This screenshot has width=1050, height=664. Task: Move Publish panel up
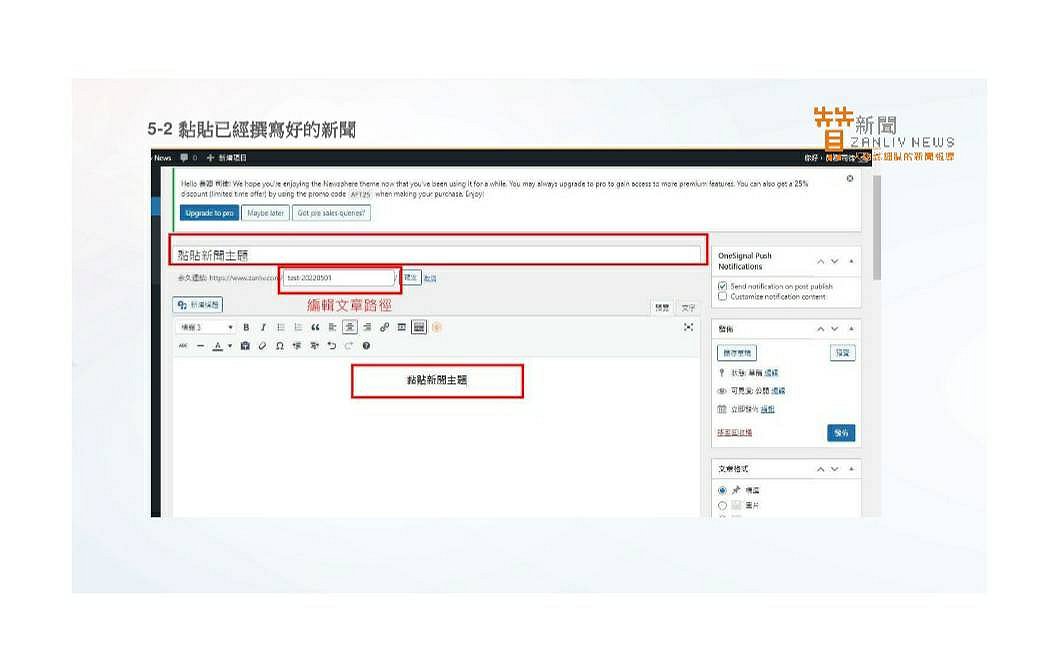click(x=820, y=329)
